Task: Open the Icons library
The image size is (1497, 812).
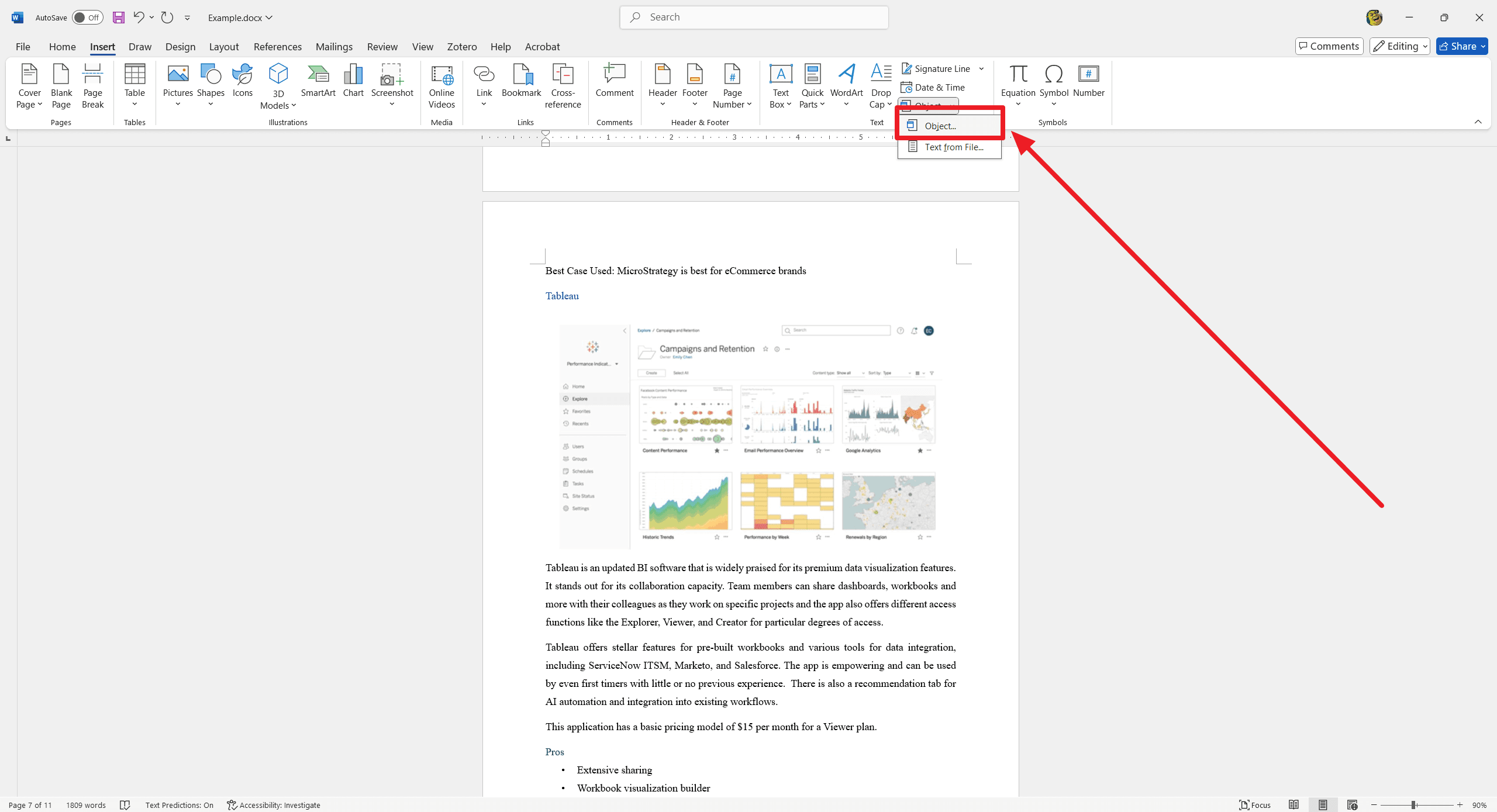Action: (x=242, y=81)
